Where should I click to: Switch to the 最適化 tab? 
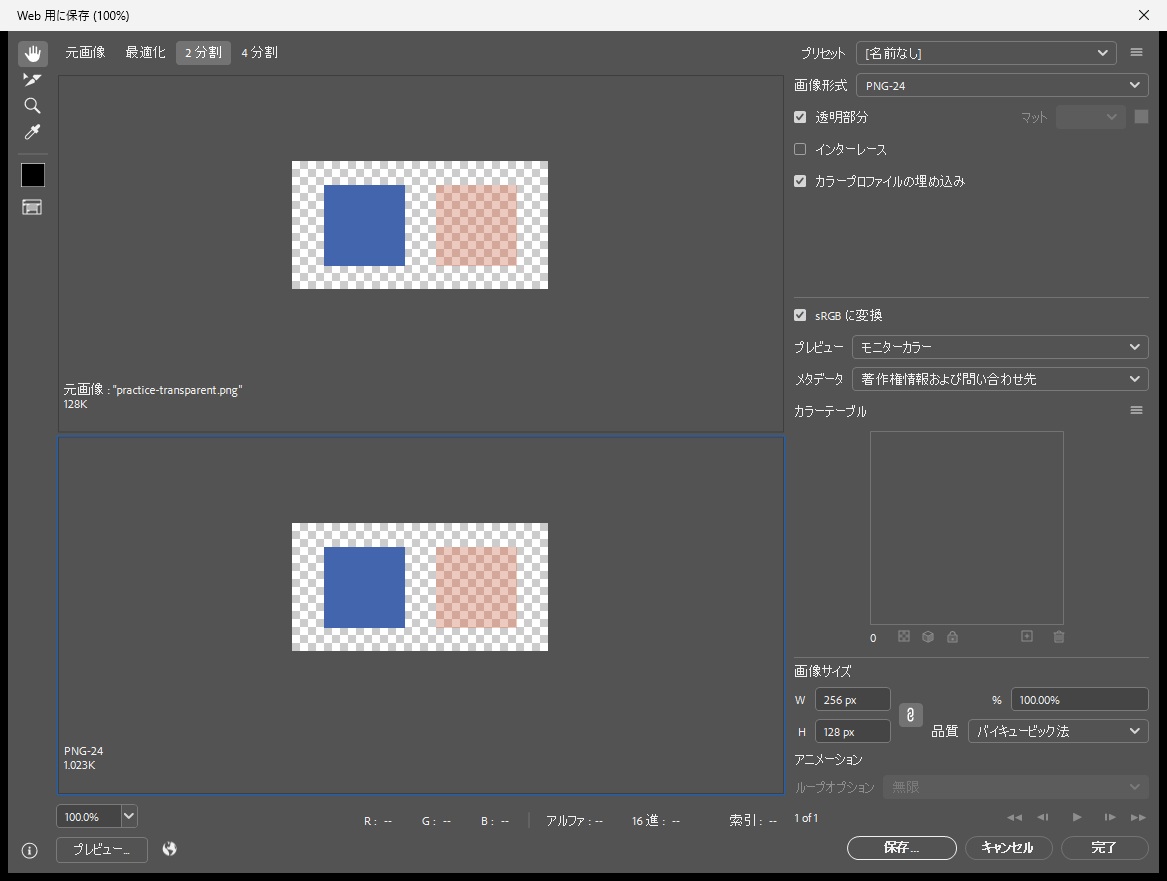[145, 52]
